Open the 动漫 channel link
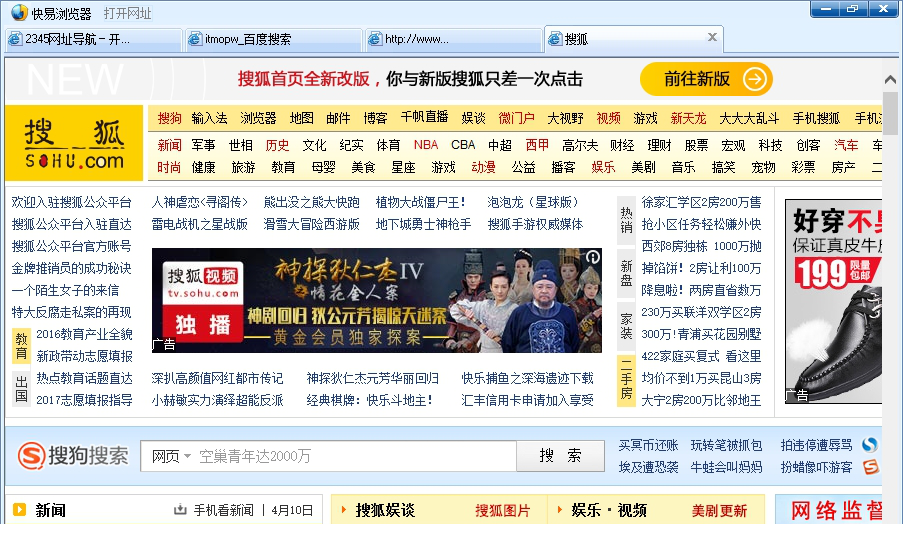Image resolution: width=903 pixels, height=544 pixels. click(483, 168)
